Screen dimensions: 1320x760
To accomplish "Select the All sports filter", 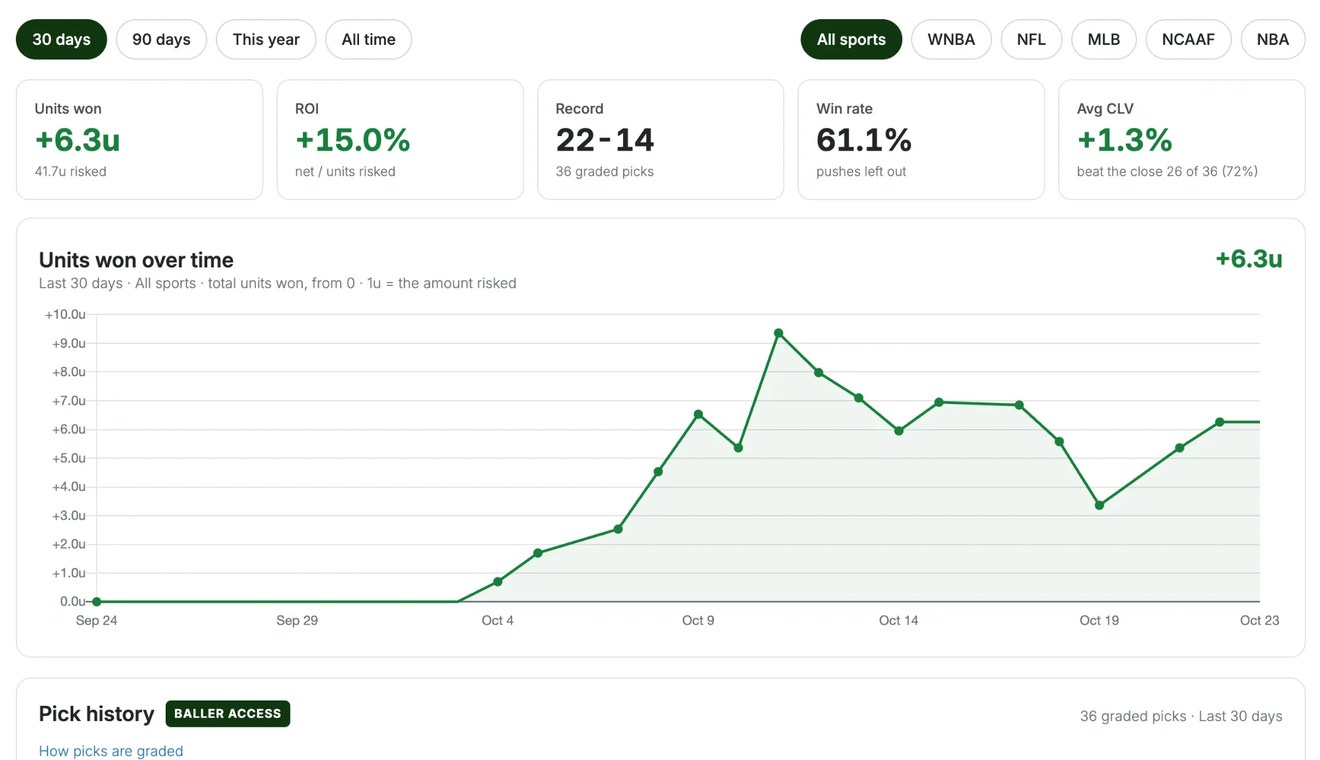I will 851,39.
